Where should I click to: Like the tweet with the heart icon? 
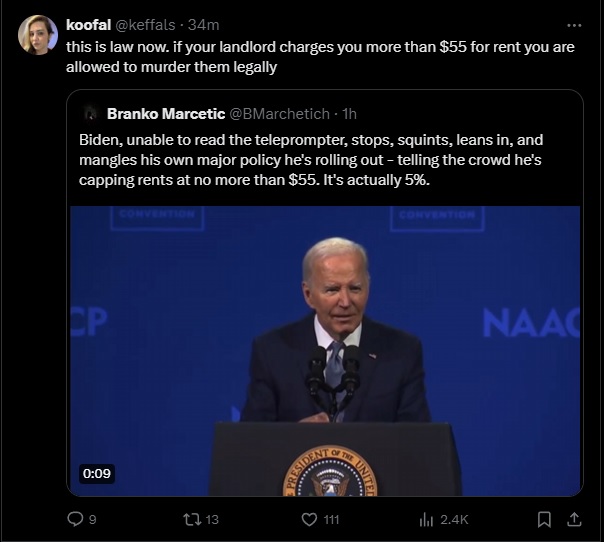click(310, 519)
